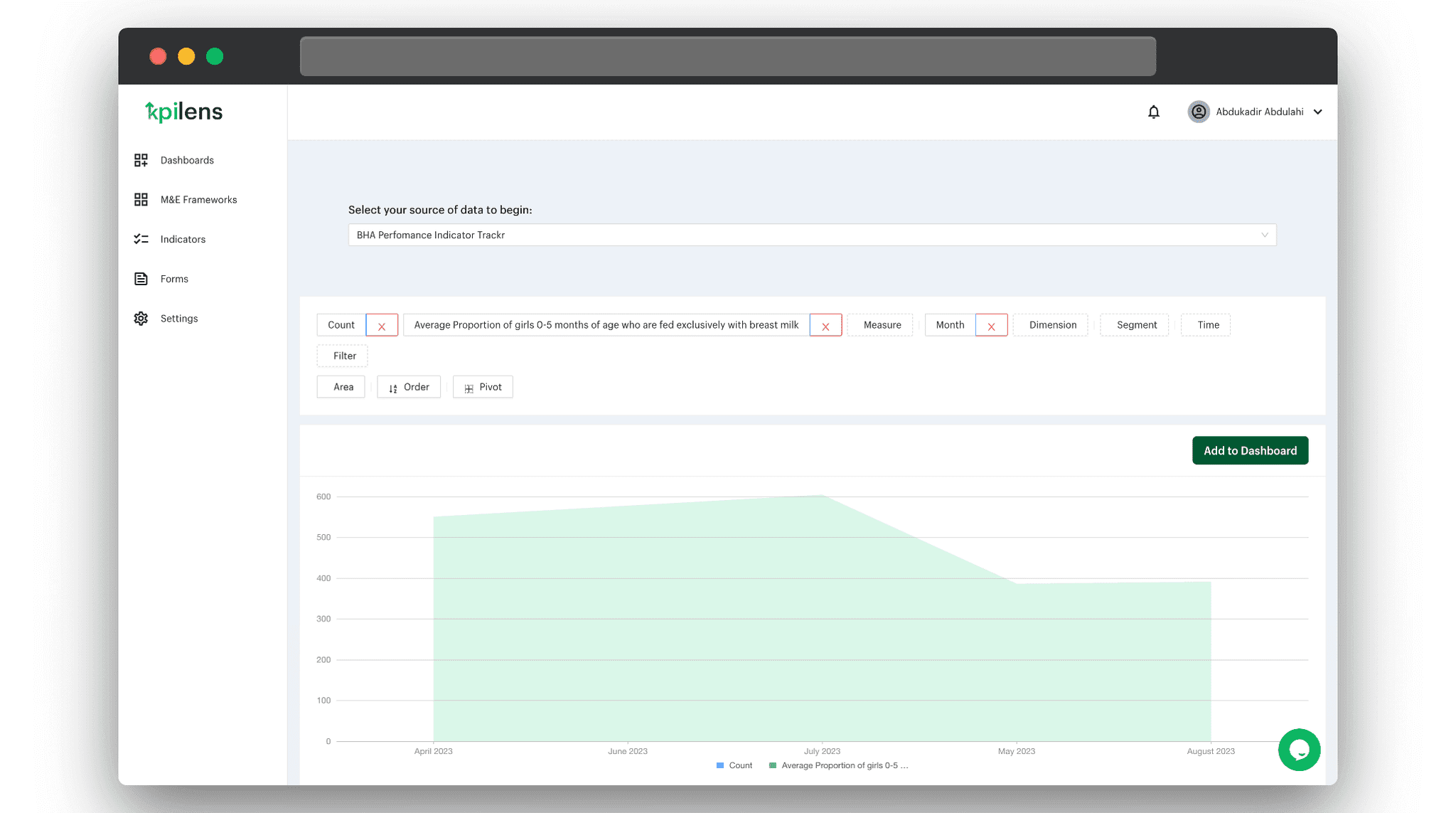Click the Settings gear icon
The height and width of the screenshot is (813, 1456).
pyautogui.click(x=140, y=318)
